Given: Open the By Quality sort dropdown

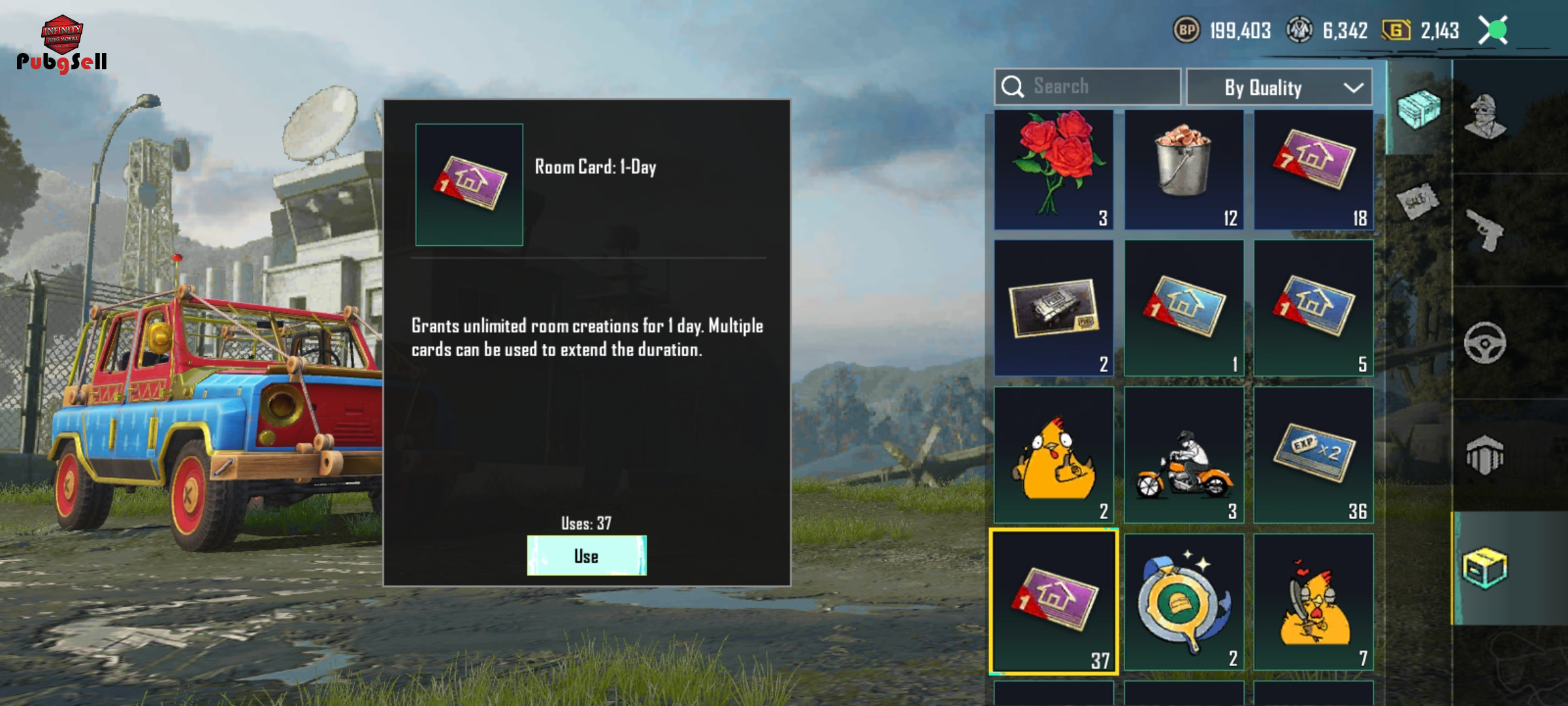Looking at the screenshot, I should coord(1279,87).
